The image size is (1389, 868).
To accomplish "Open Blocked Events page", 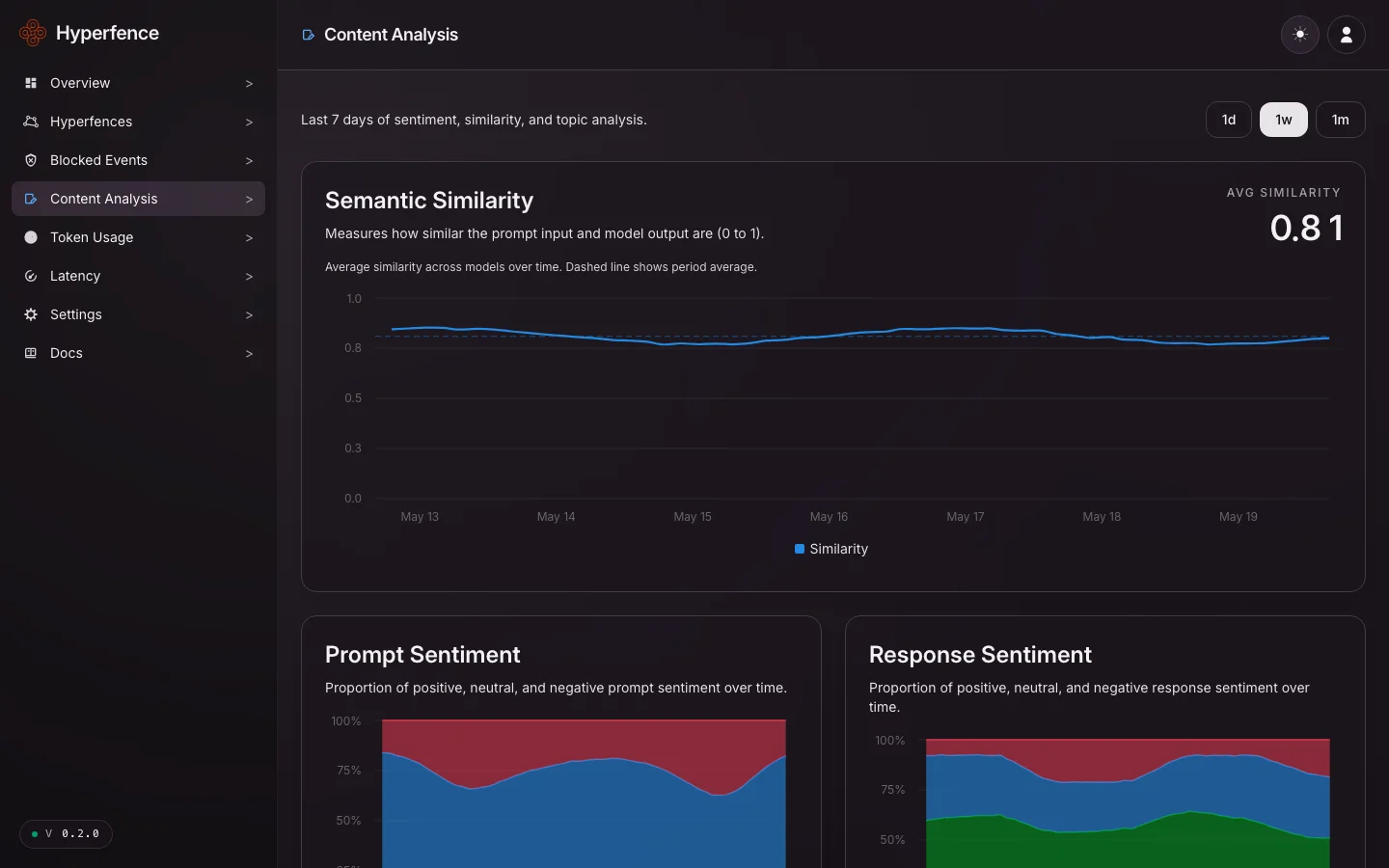I will click(x=138, y=160).
